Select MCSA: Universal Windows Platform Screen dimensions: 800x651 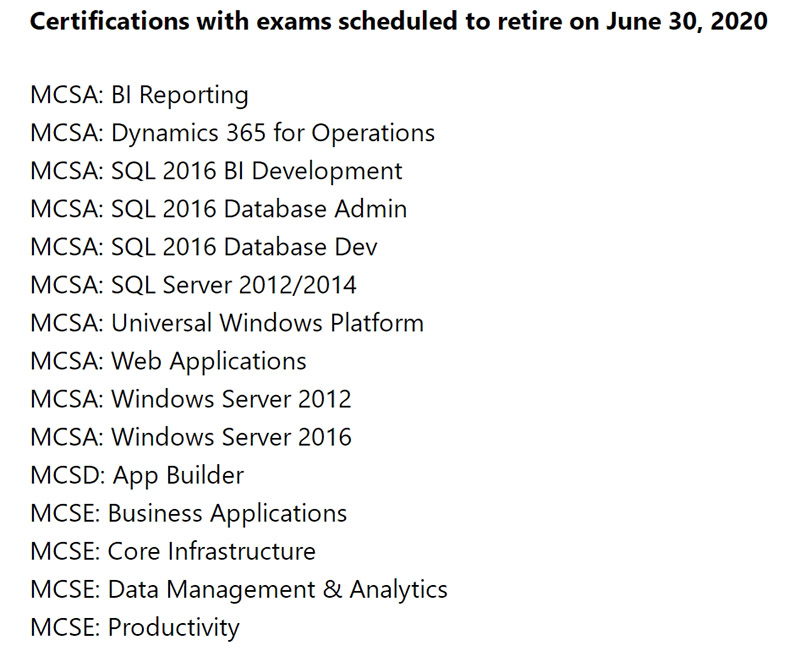point(227,323)
